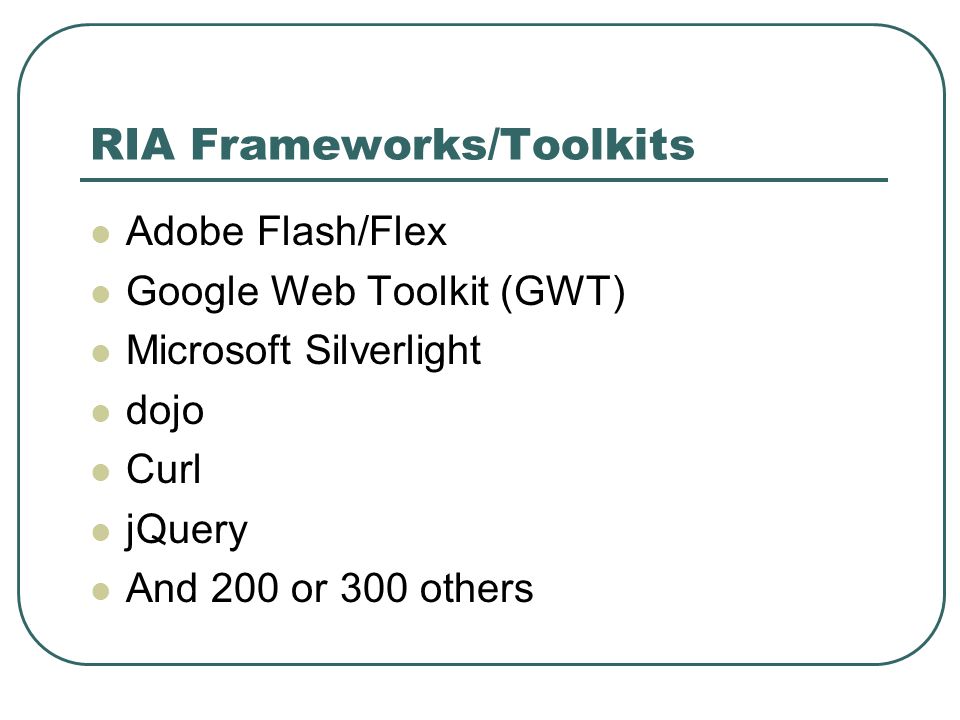Select the And 200 or 300 others line
This screenshot has width=960, height=720.
click(x=329, y=588)
